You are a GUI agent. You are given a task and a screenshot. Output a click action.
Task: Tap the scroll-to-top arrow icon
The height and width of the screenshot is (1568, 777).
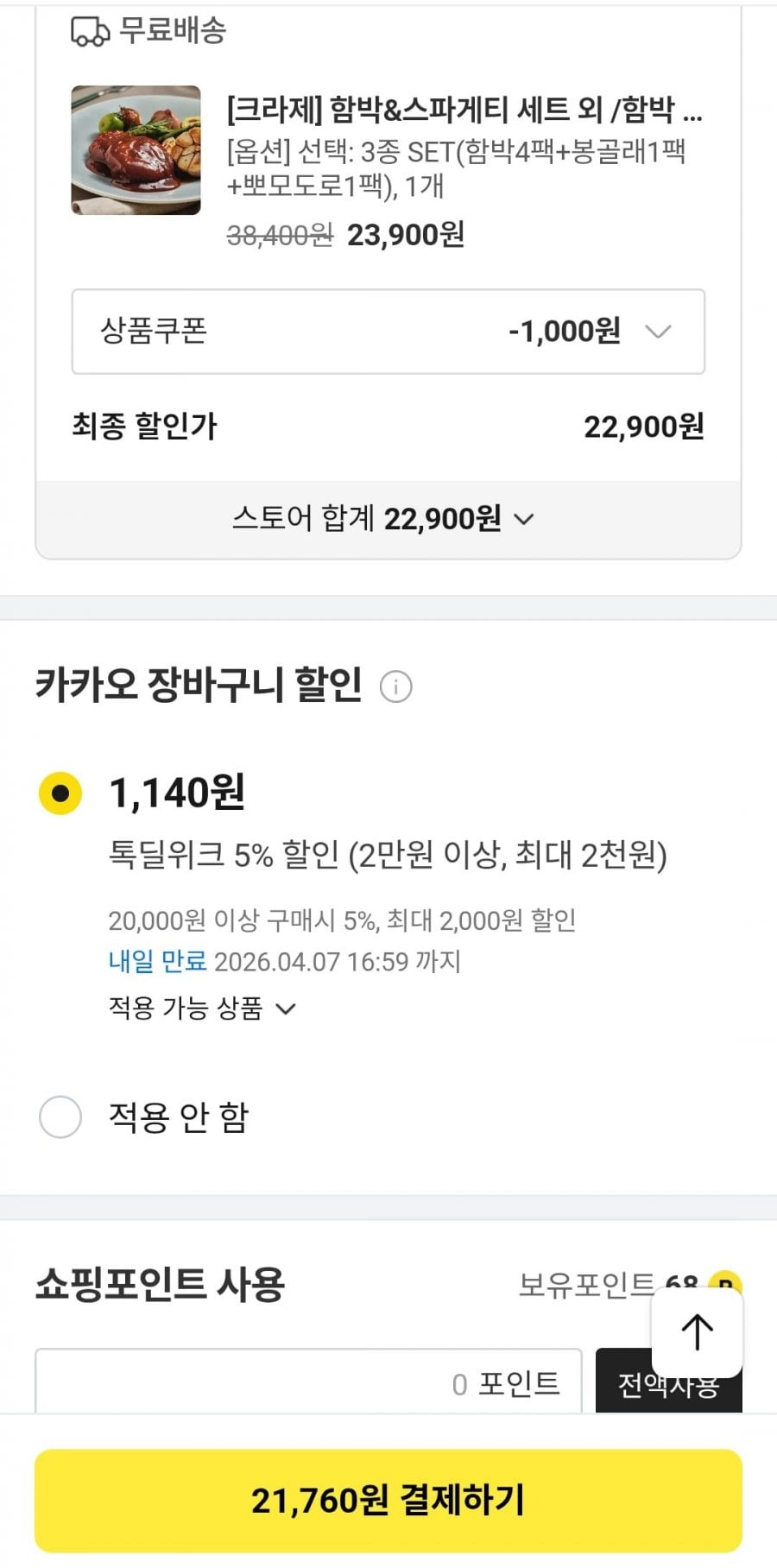click(x=697, y=1332)
